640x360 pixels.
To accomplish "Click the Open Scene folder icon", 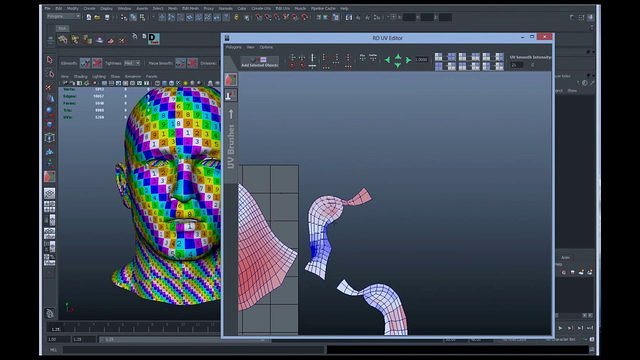I will pos(97,17).
